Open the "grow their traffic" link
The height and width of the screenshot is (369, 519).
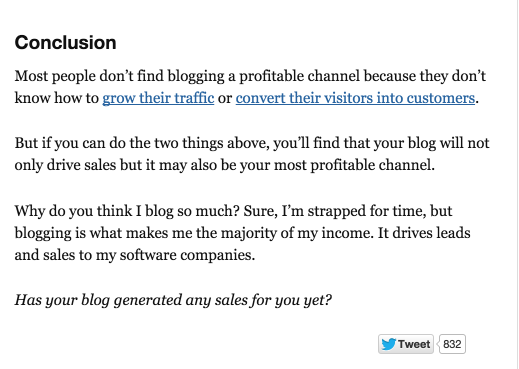tap(158, 98)
